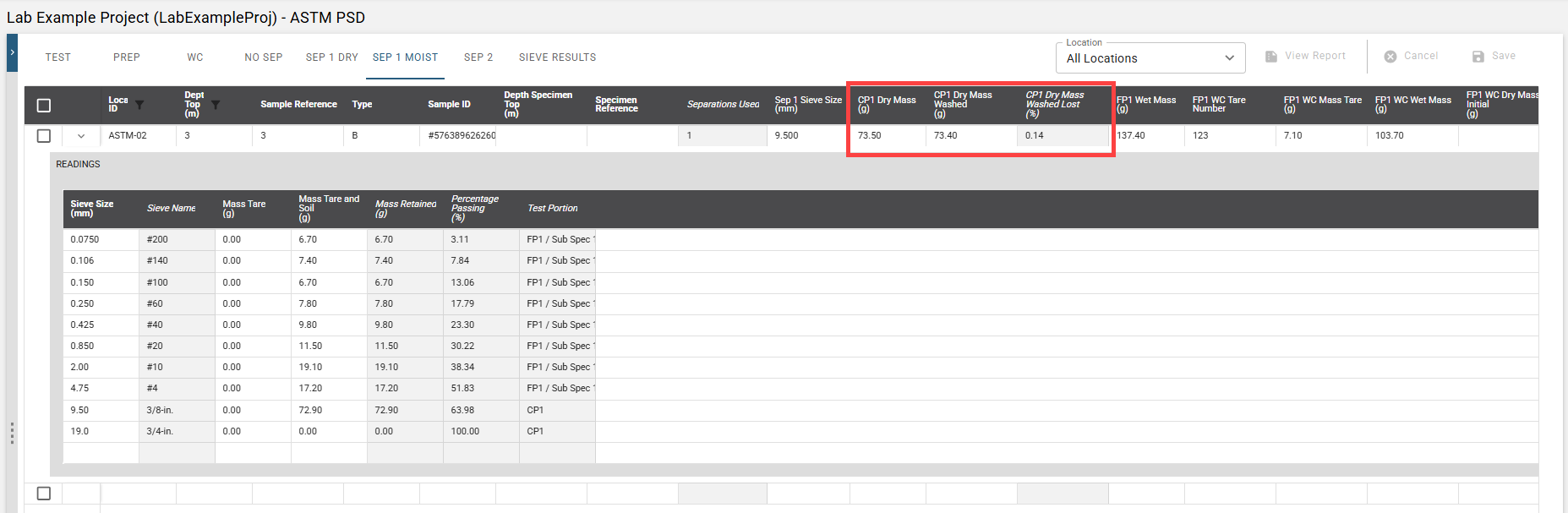Open the PREP tab
Viewport: 1568px width, 513px height.
[x=127, y=57]
